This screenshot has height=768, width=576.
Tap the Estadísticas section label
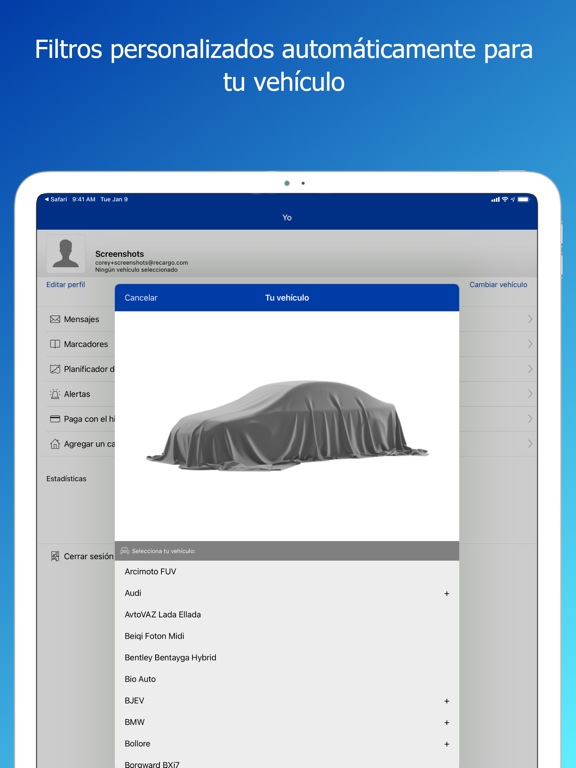pyautogui.click(x=66, y=479)
